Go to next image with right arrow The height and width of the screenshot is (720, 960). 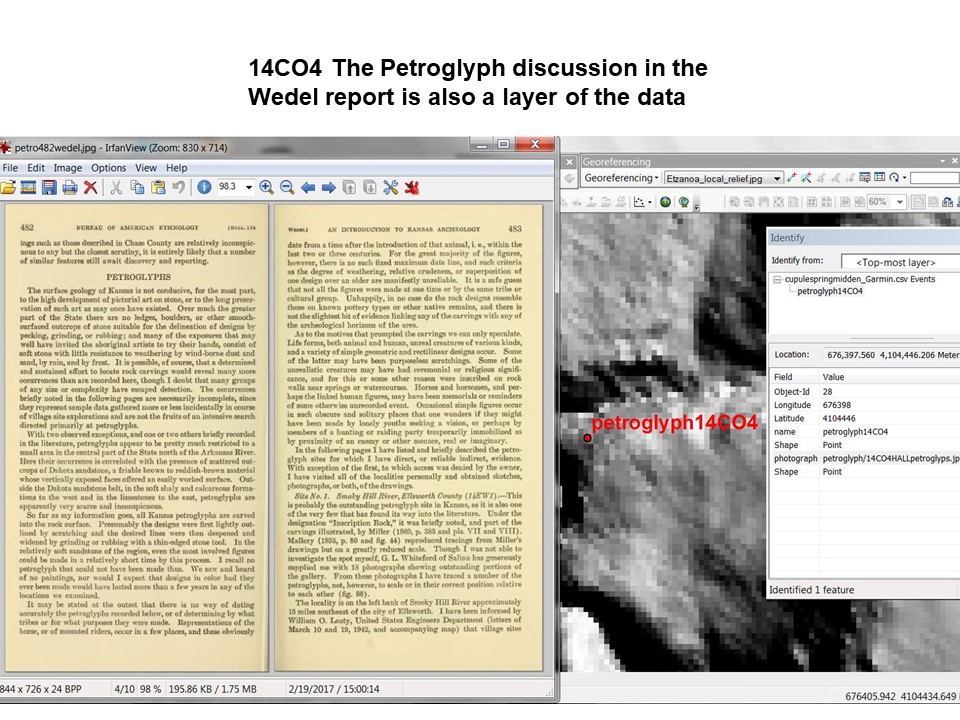coord(328,187)
